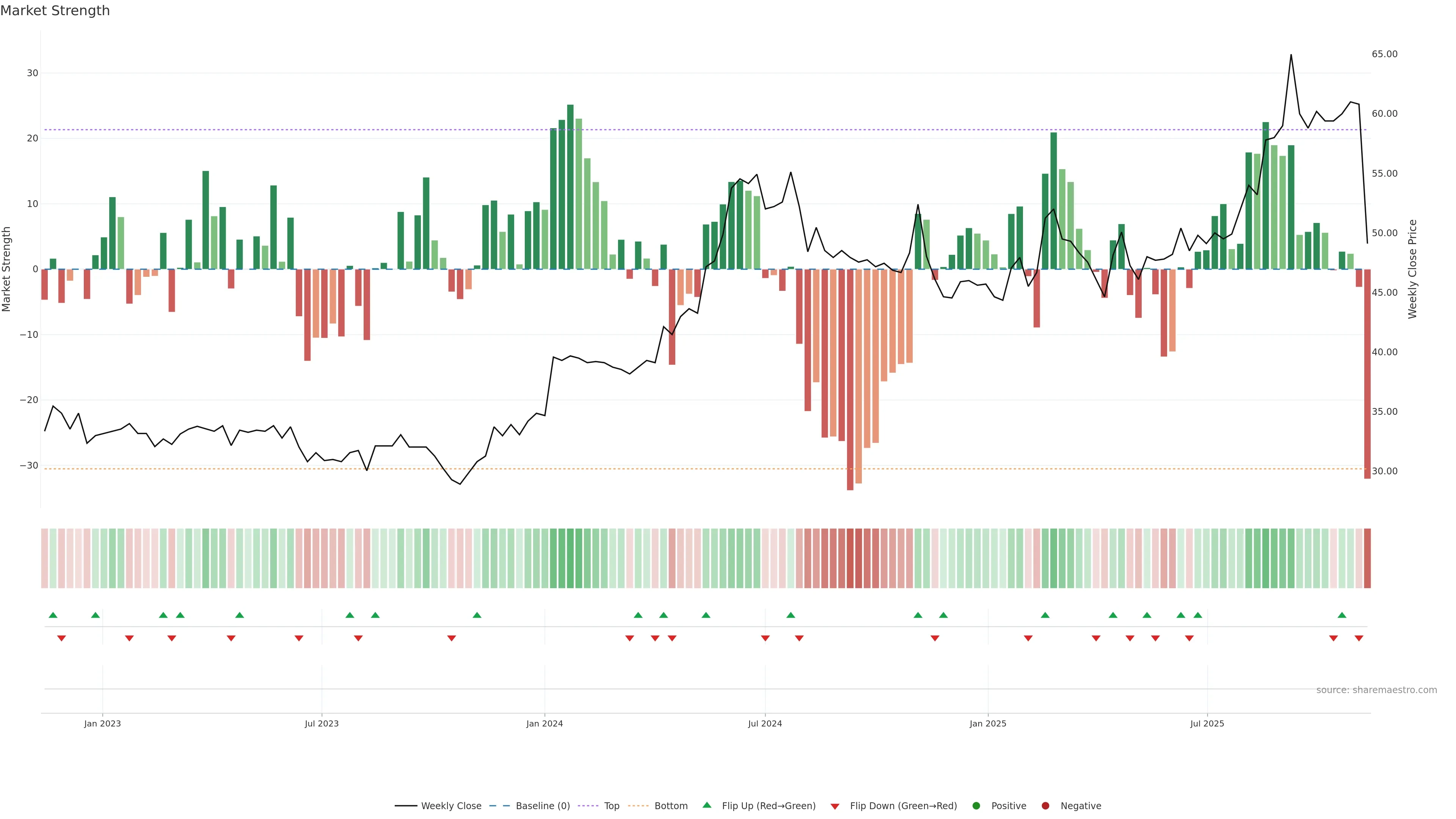This screenshot has height=819, width=1456.
Task: Click the first red flip-down triangle marker
Action: (x=61, y=638)
